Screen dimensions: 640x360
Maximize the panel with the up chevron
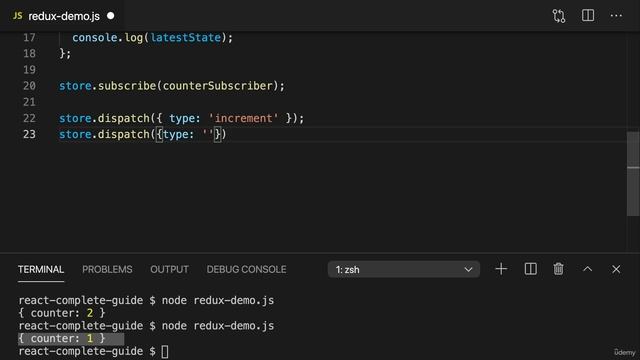587,269
